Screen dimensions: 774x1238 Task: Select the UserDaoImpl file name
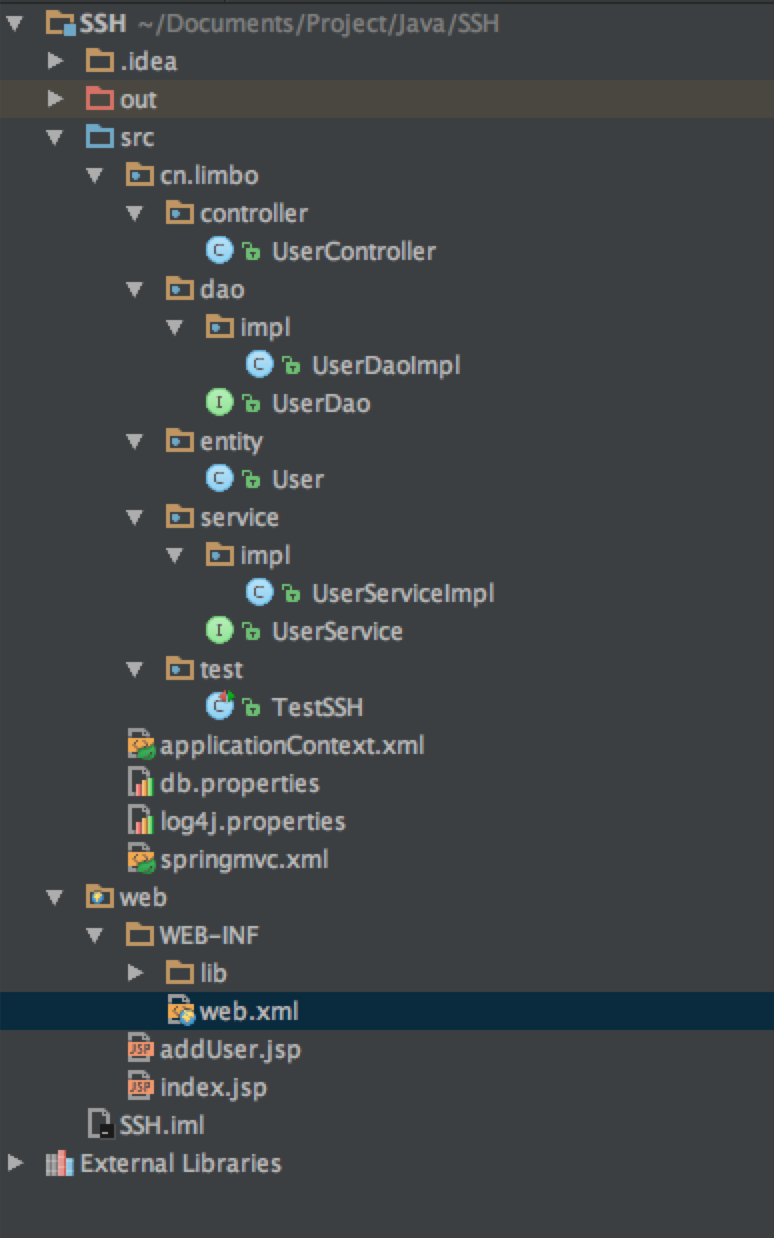(x=386, y=366)
